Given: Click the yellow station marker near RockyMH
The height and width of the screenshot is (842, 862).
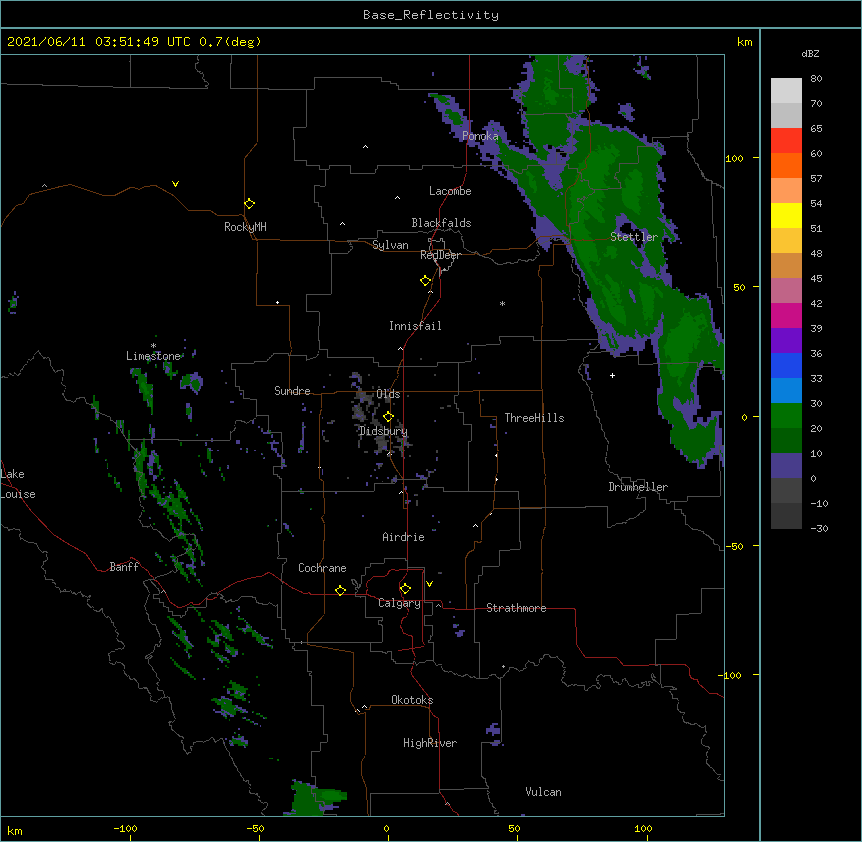Looking at the screenshot, I should point(249,204).
